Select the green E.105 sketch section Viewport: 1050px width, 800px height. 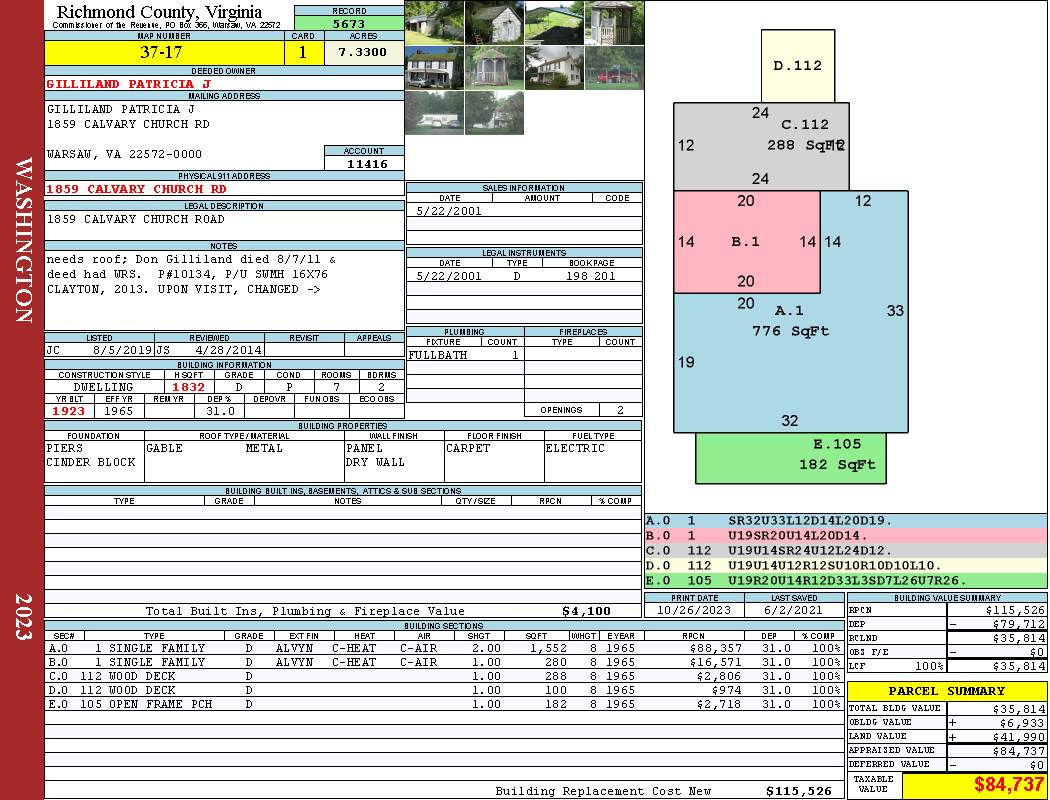coord(791,458)
